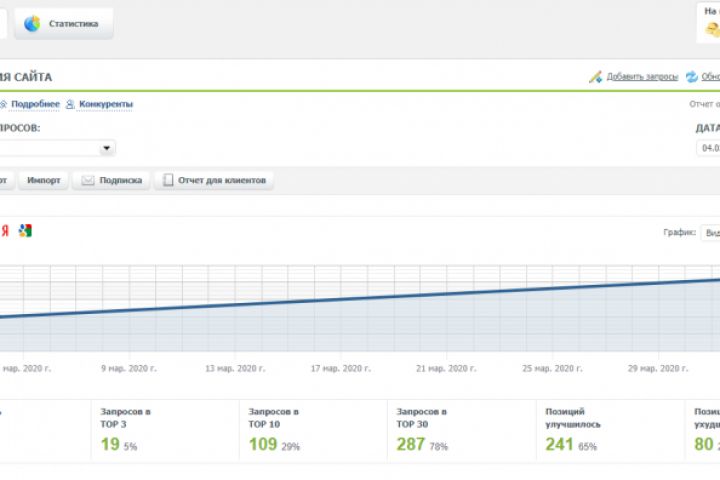
Task: Click the date input field under ДАТА
Action: pyautogui.click(x=709, y=148)
